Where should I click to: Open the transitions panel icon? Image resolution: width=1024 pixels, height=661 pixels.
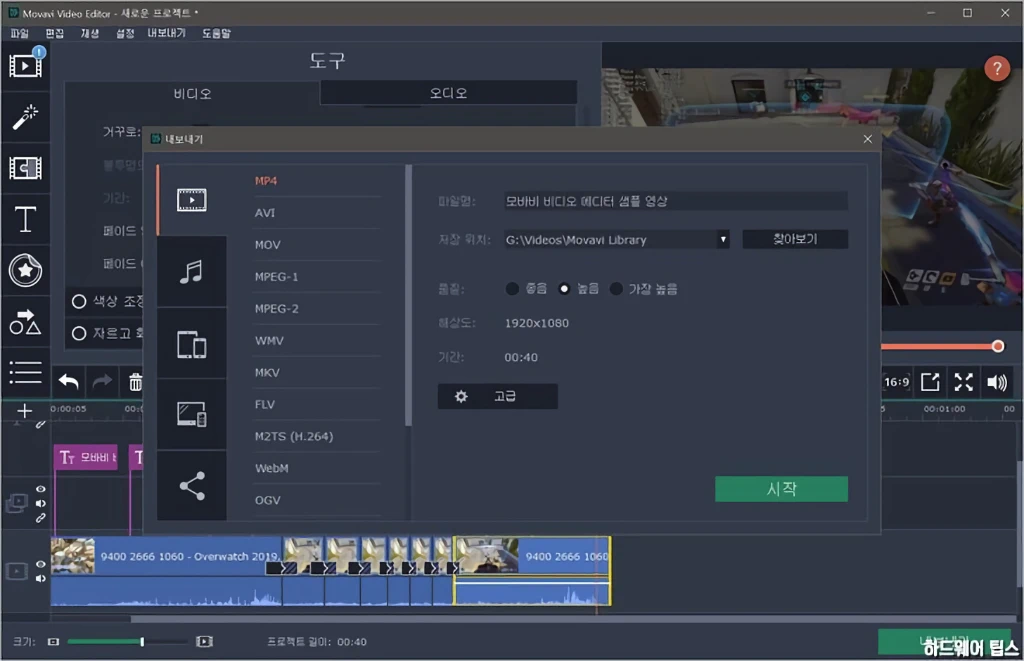point(25,168)
